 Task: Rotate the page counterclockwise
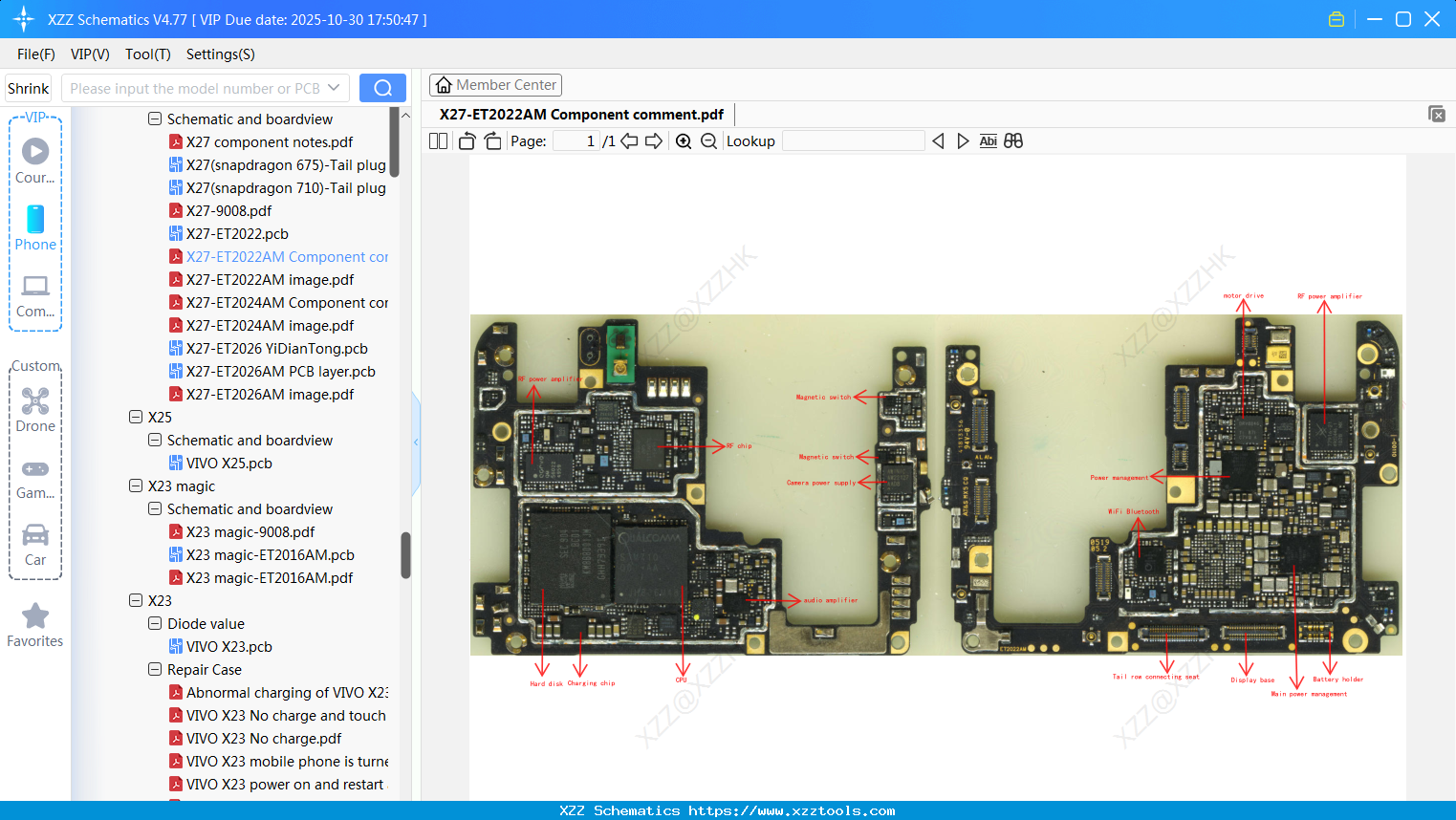pyautogui.click(x=466, y=140)
